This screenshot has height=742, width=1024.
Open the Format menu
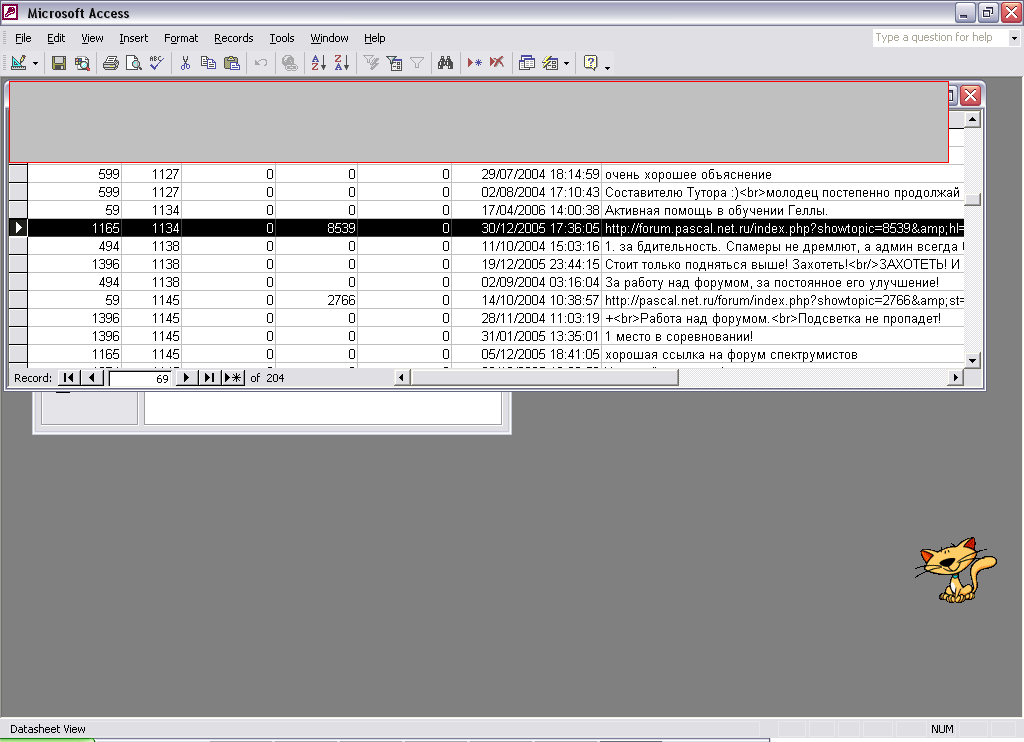[181, 38]
